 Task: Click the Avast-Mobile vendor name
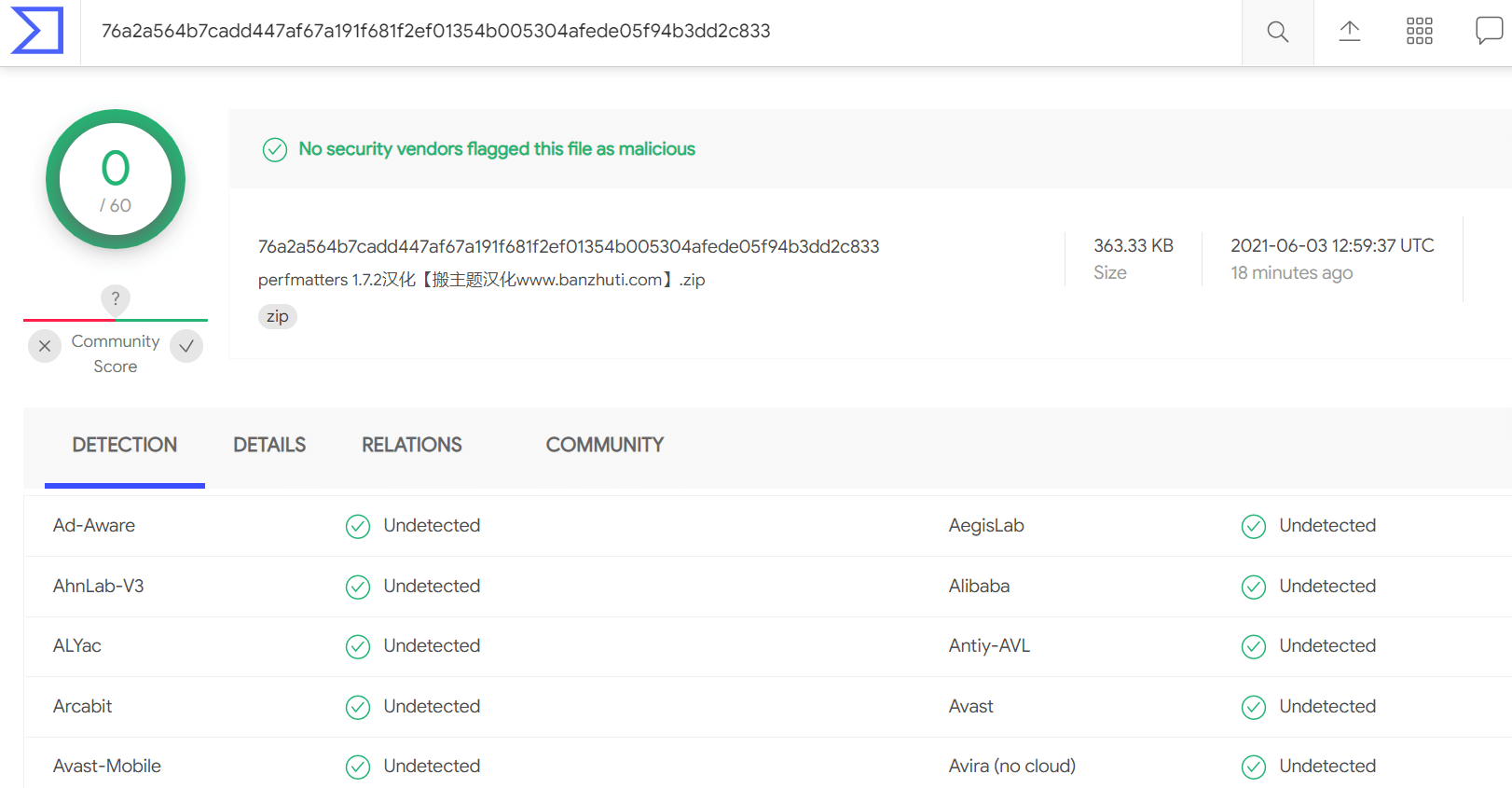click(x=107, y=766)
